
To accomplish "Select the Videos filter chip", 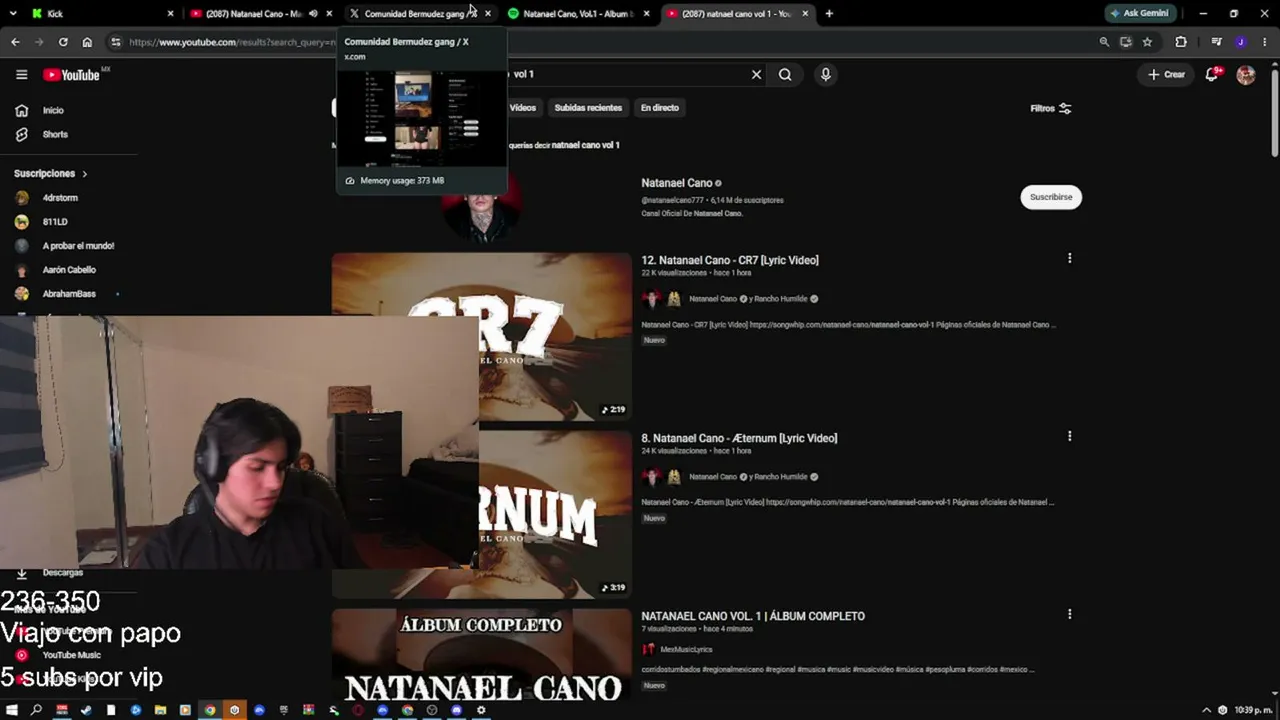I will pyautogui.click(x=523, y=108).
